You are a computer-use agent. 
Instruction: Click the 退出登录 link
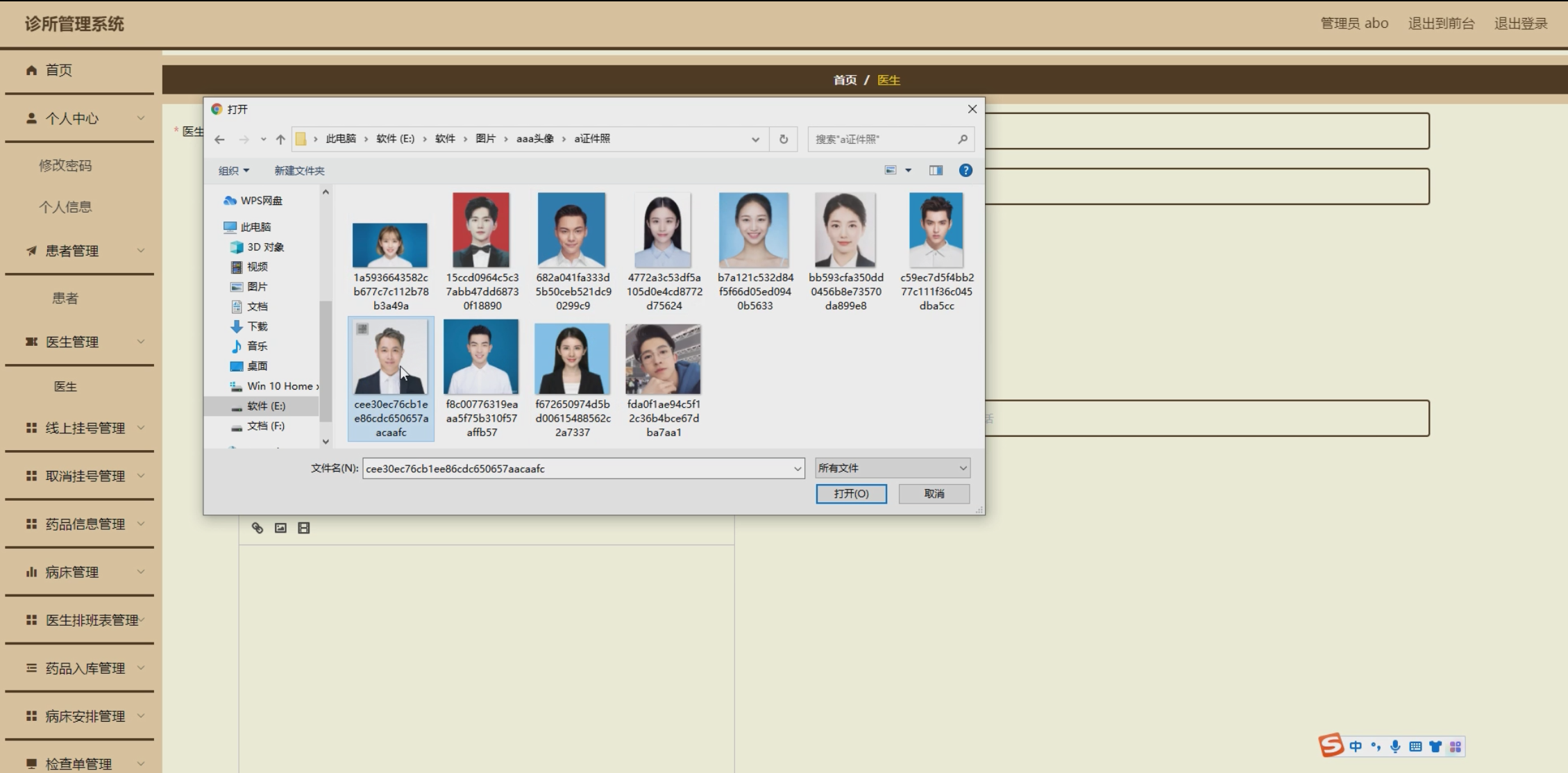click(x=1520, y=24)
